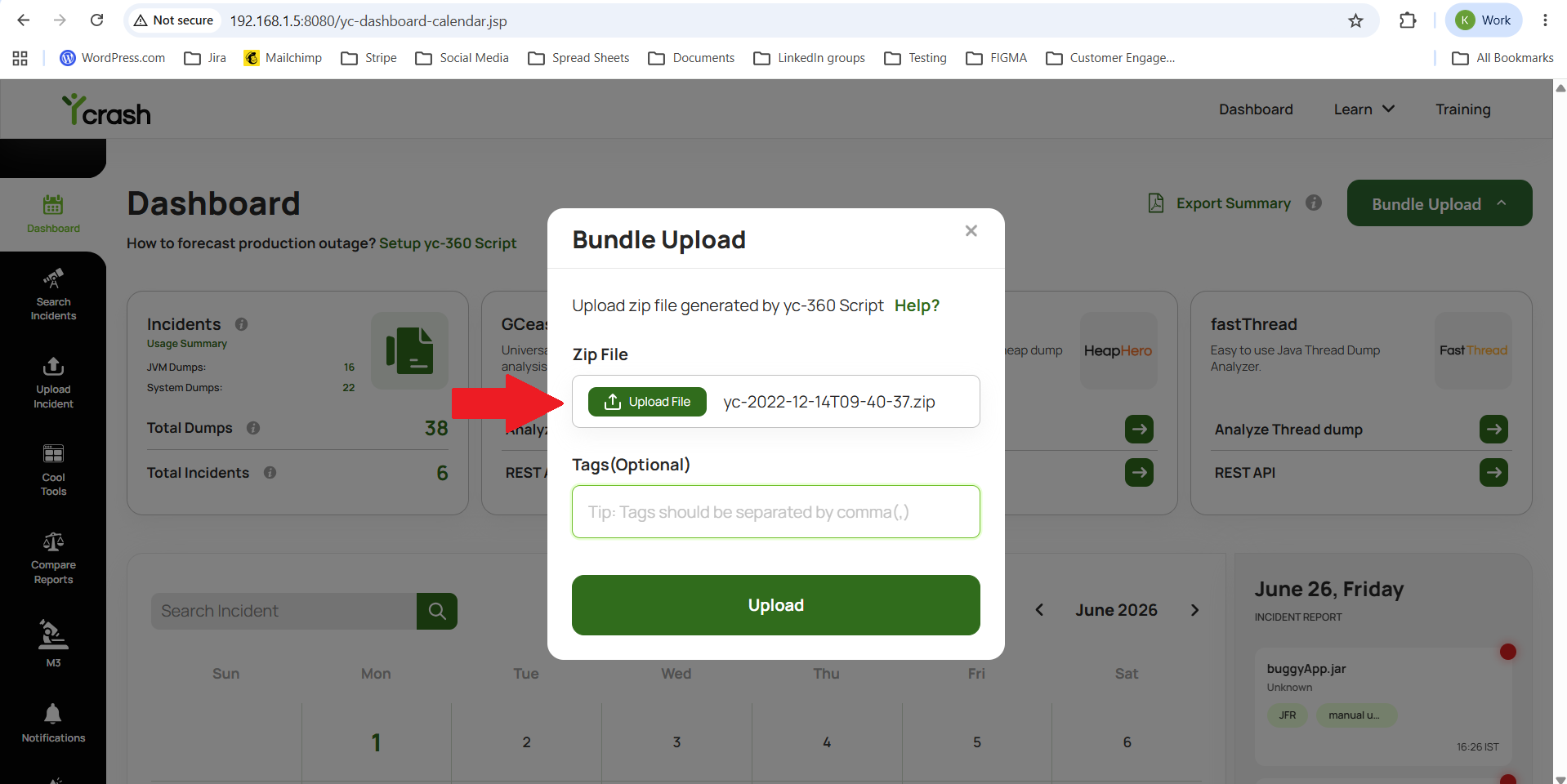Click search magnifier button for incidents
Viewport: 1567px width, 784px height.
click(x=437, y=611)
